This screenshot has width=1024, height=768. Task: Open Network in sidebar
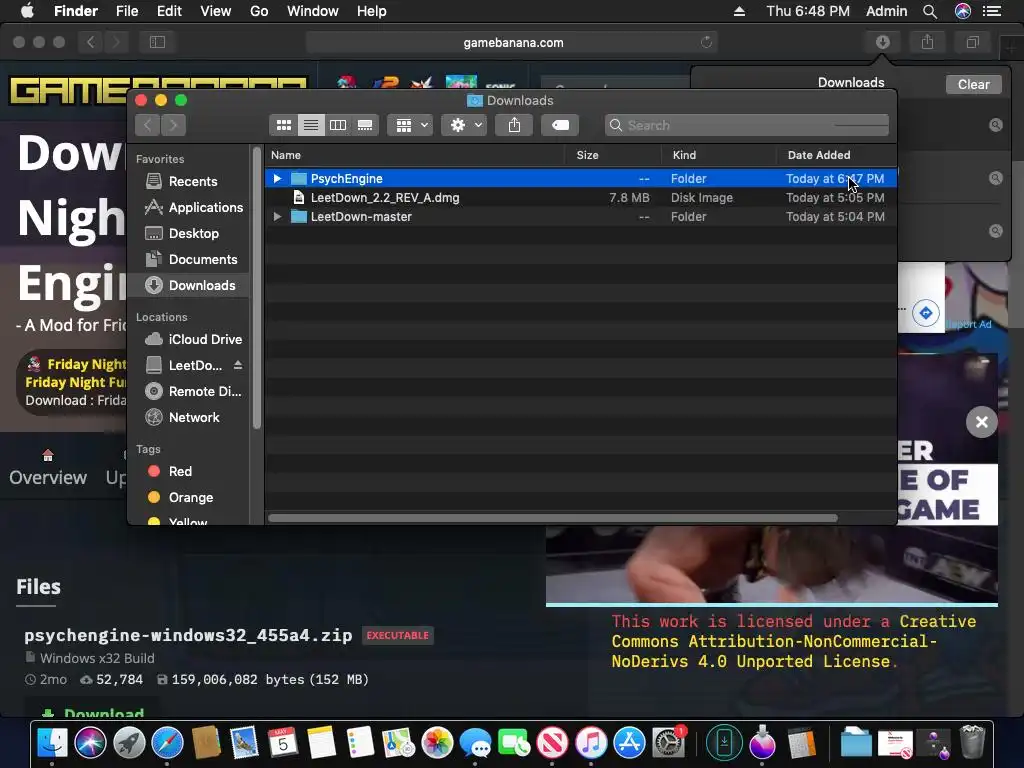[x=189, y=417]
